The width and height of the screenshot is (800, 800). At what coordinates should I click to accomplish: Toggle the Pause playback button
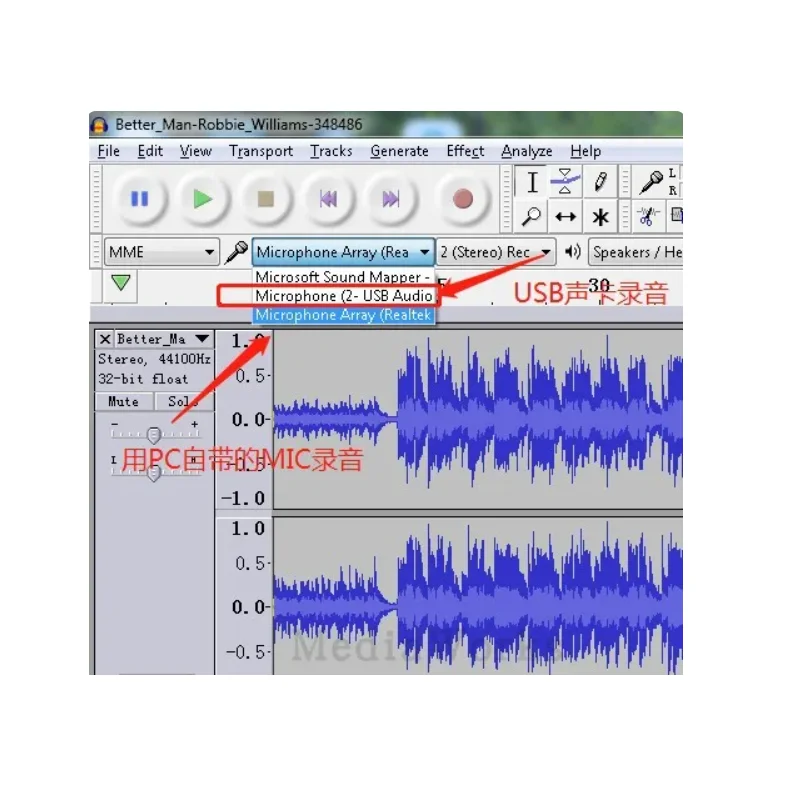click(x=139, y=198)
